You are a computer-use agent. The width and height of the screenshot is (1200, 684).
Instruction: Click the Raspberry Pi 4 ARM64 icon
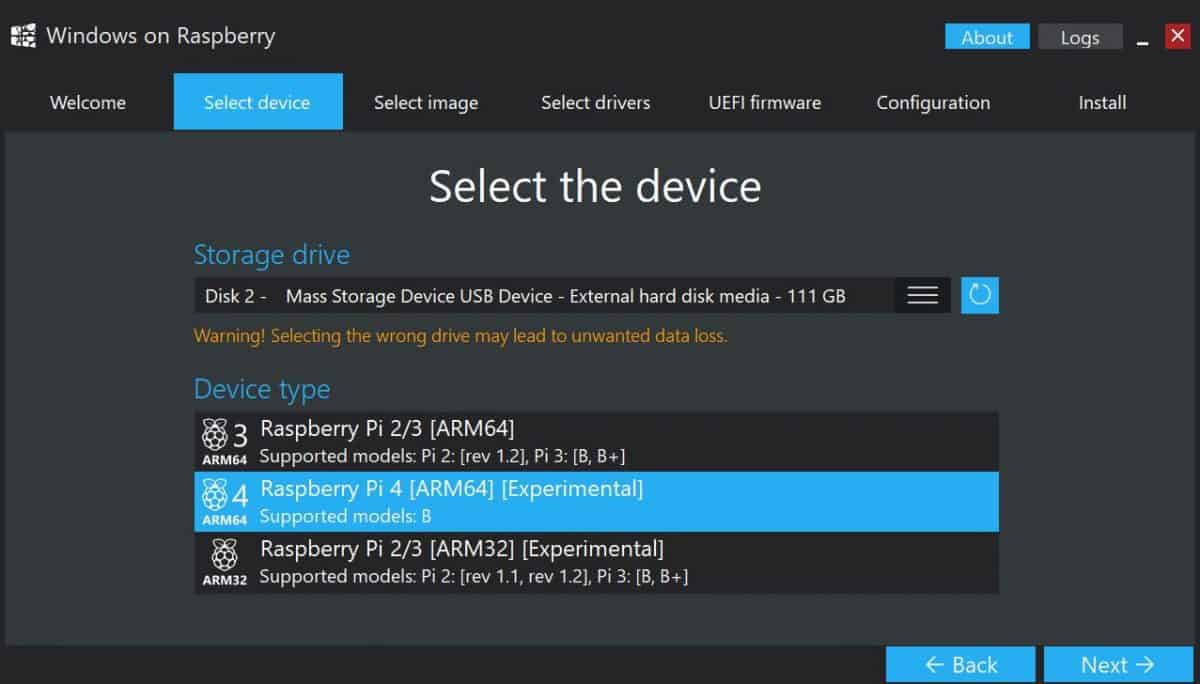click(225, 502)
